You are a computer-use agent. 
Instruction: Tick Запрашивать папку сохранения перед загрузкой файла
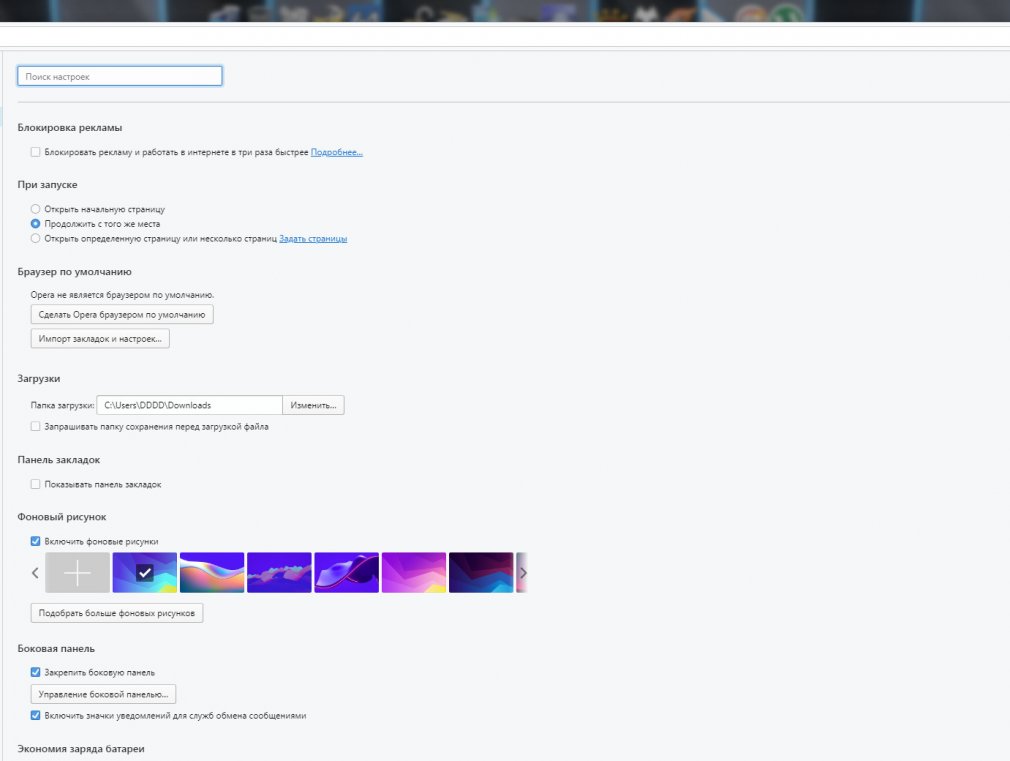[x=35, y=427]
